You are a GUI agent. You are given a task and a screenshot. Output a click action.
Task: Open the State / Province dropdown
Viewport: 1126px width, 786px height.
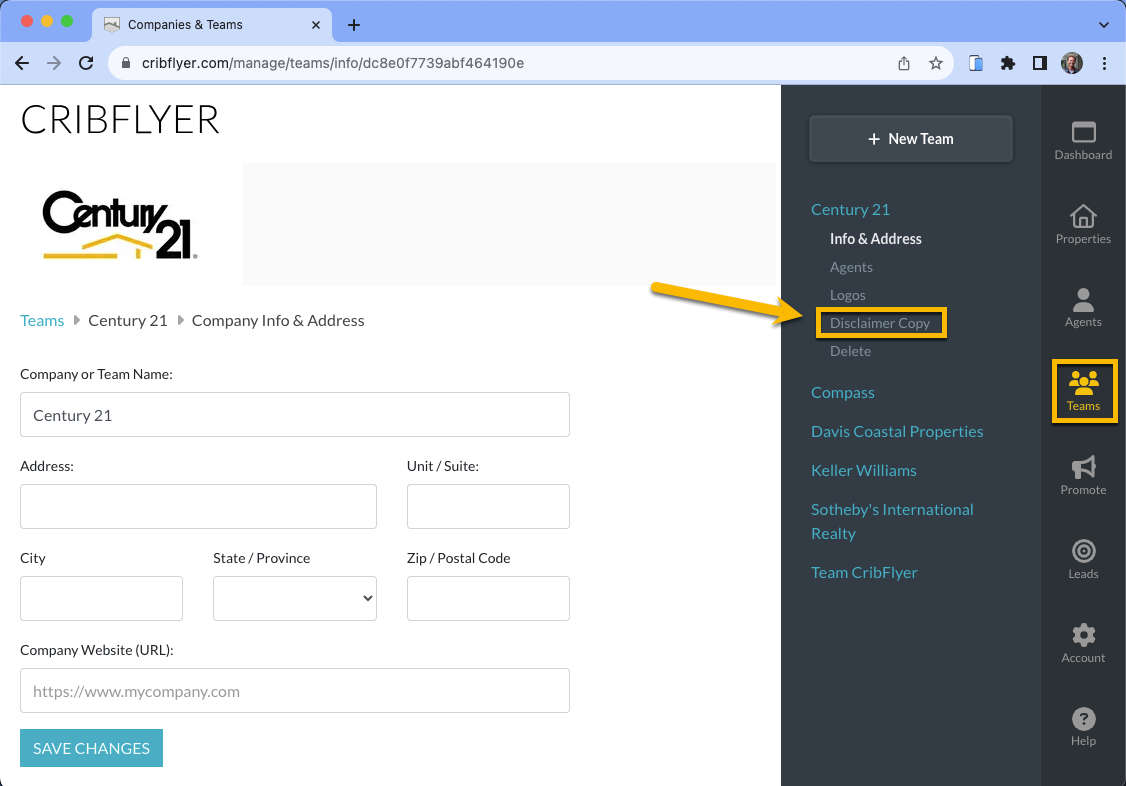[294, 598]
